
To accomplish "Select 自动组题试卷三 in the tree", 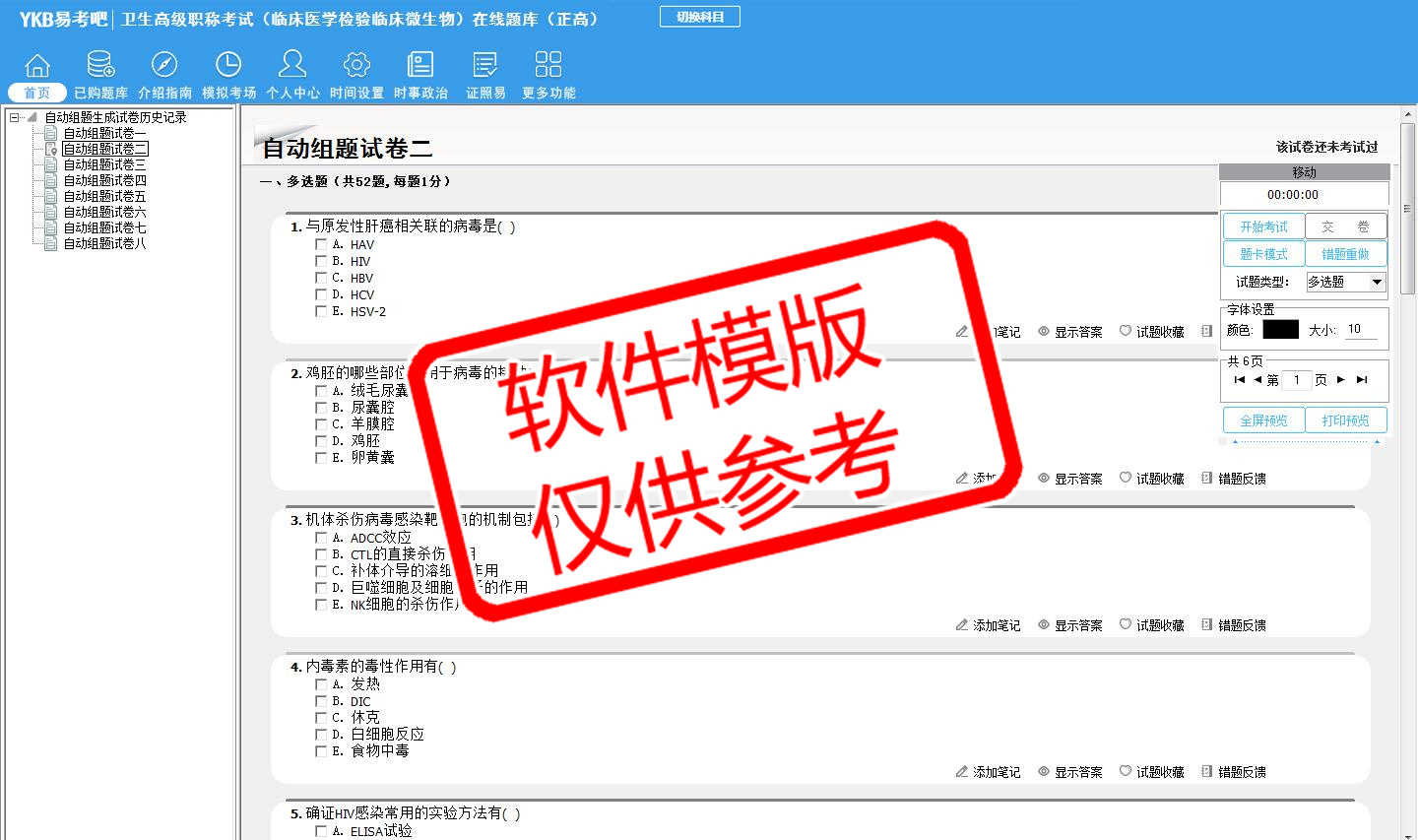I will [x=104, y=164].
